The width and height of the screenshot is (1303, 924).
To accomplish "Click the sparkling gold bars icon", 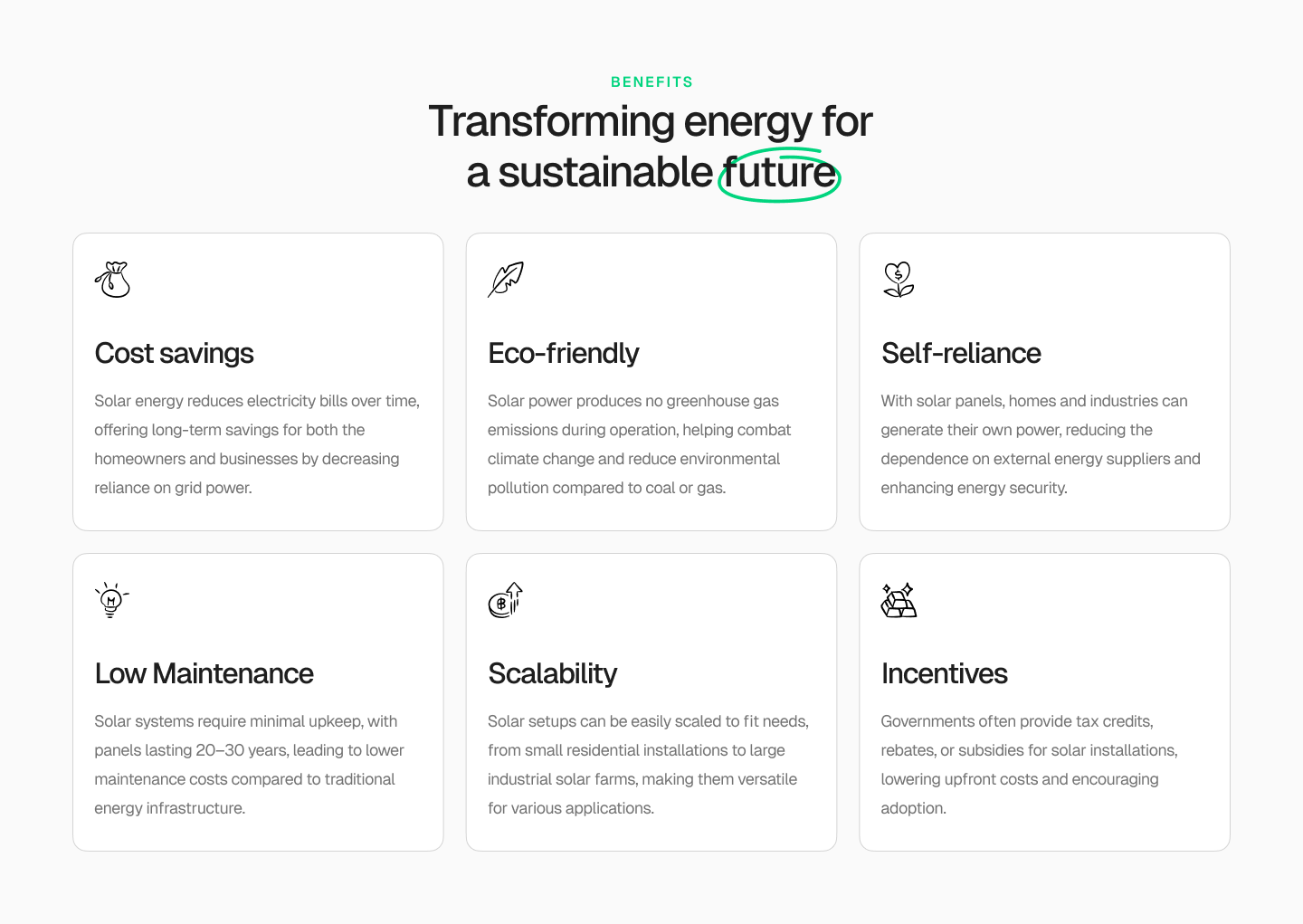I will (x=899, y=600).
